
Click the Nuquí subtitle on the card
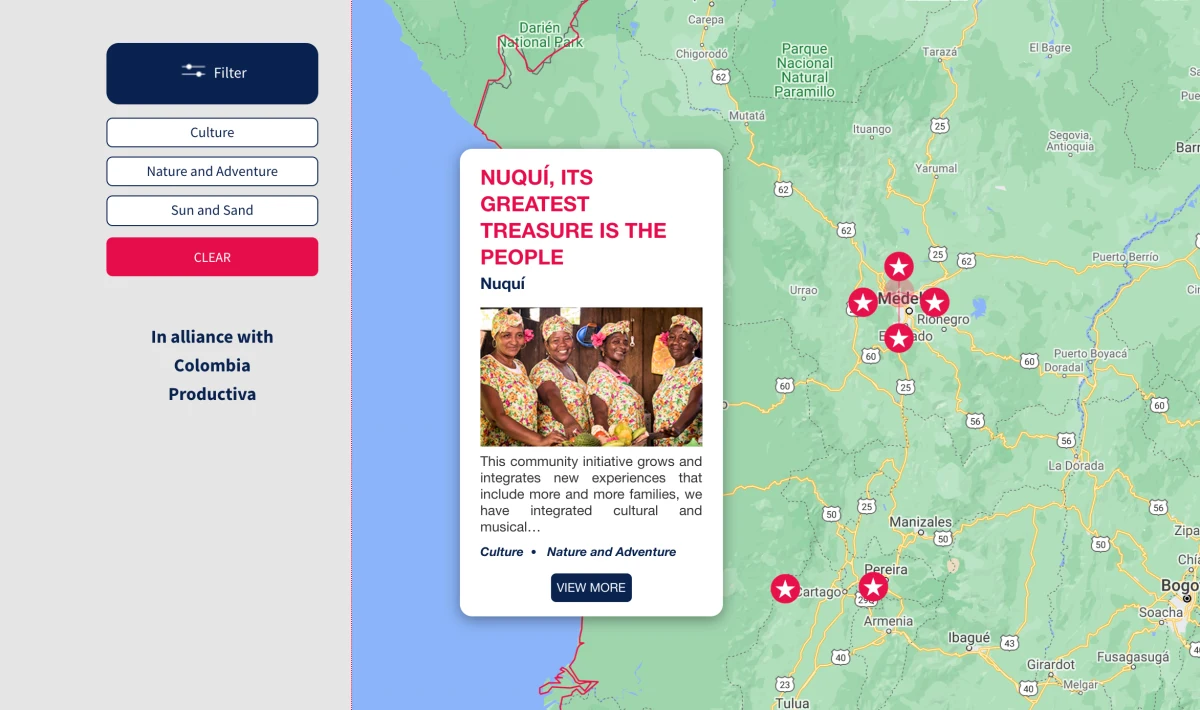(502, 284)
